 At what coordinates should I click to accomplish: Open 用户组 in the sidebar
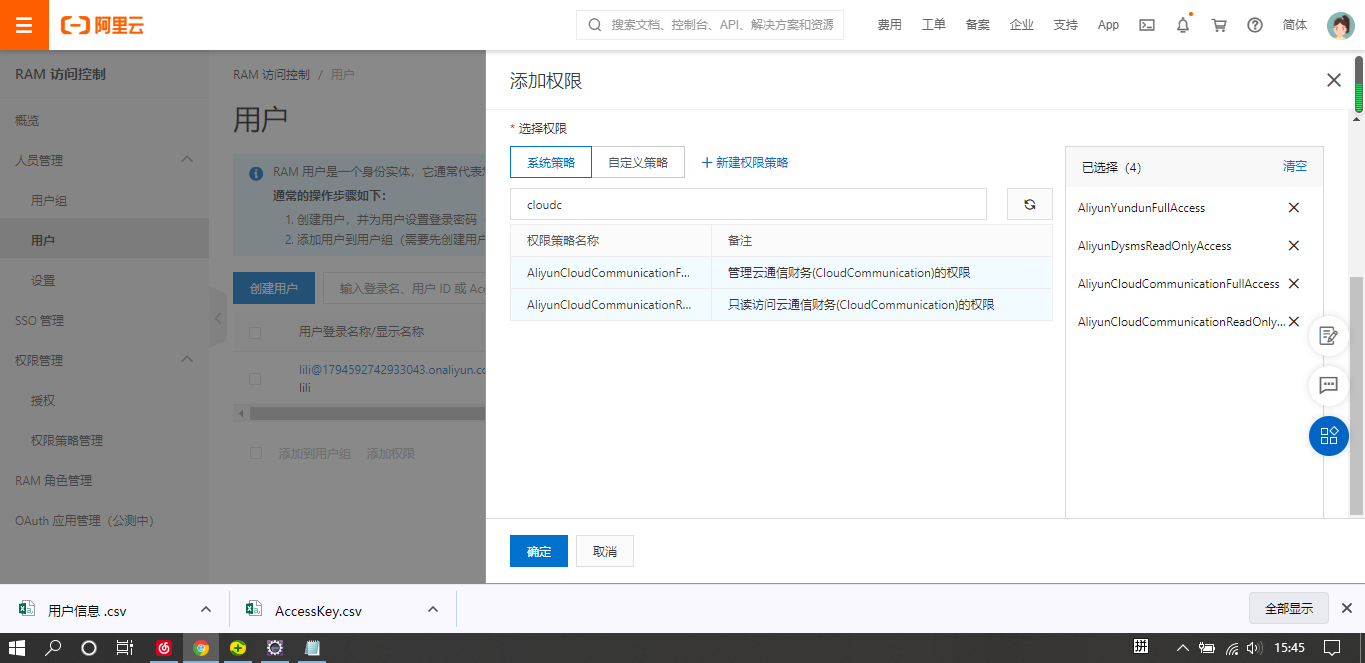click(x=49, y=200)
